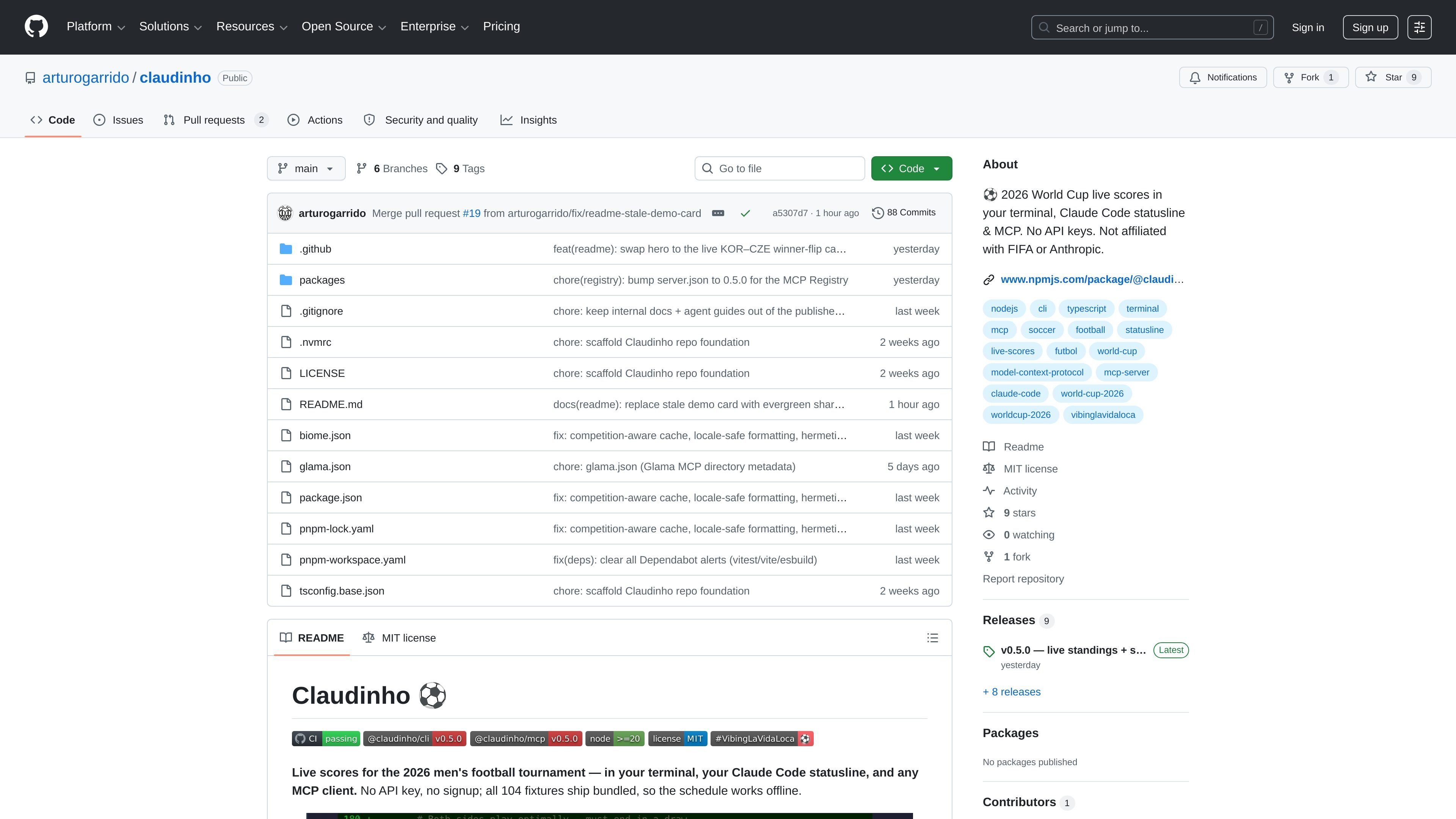The width and height of the screenshot is (1456, 819).
Task: Click the node >=20 badge
Action: point(615,739)
